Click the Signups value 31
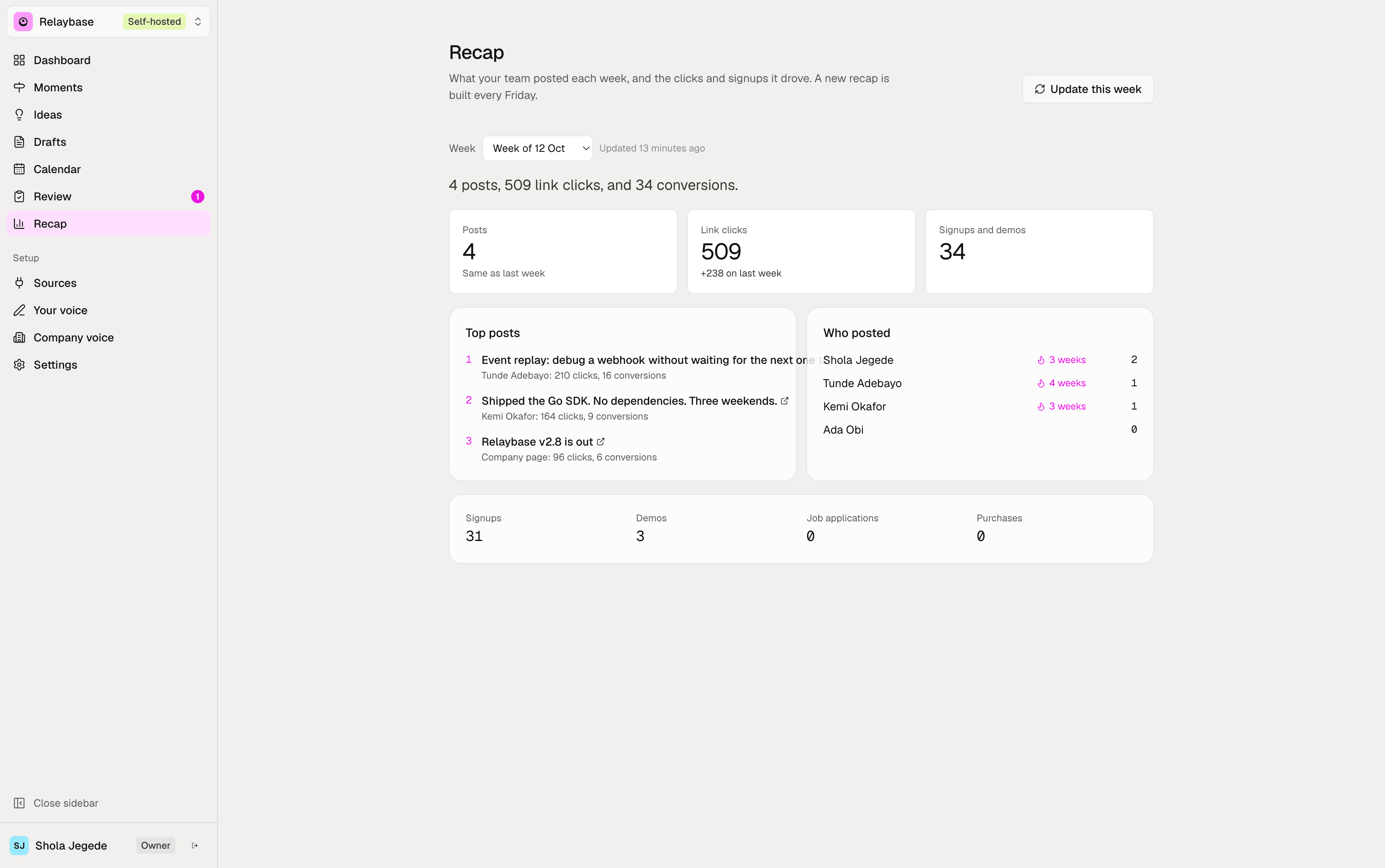The width and height of the screenshot is (1385, 868). [474, 536]
